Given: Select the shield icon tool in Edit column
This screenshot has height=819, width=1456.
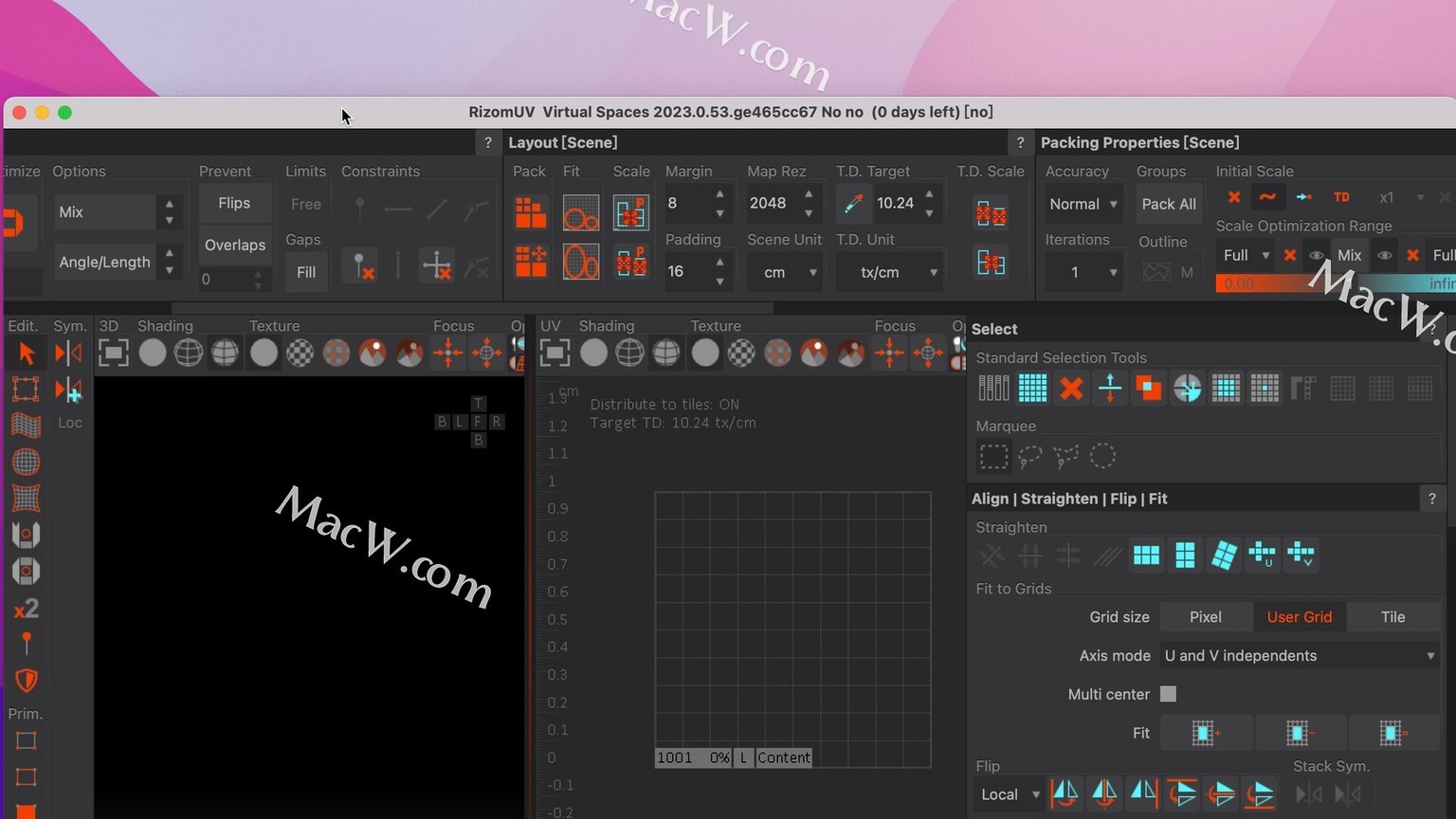Looking at the screenshot, I should click(x=27, y=681).
